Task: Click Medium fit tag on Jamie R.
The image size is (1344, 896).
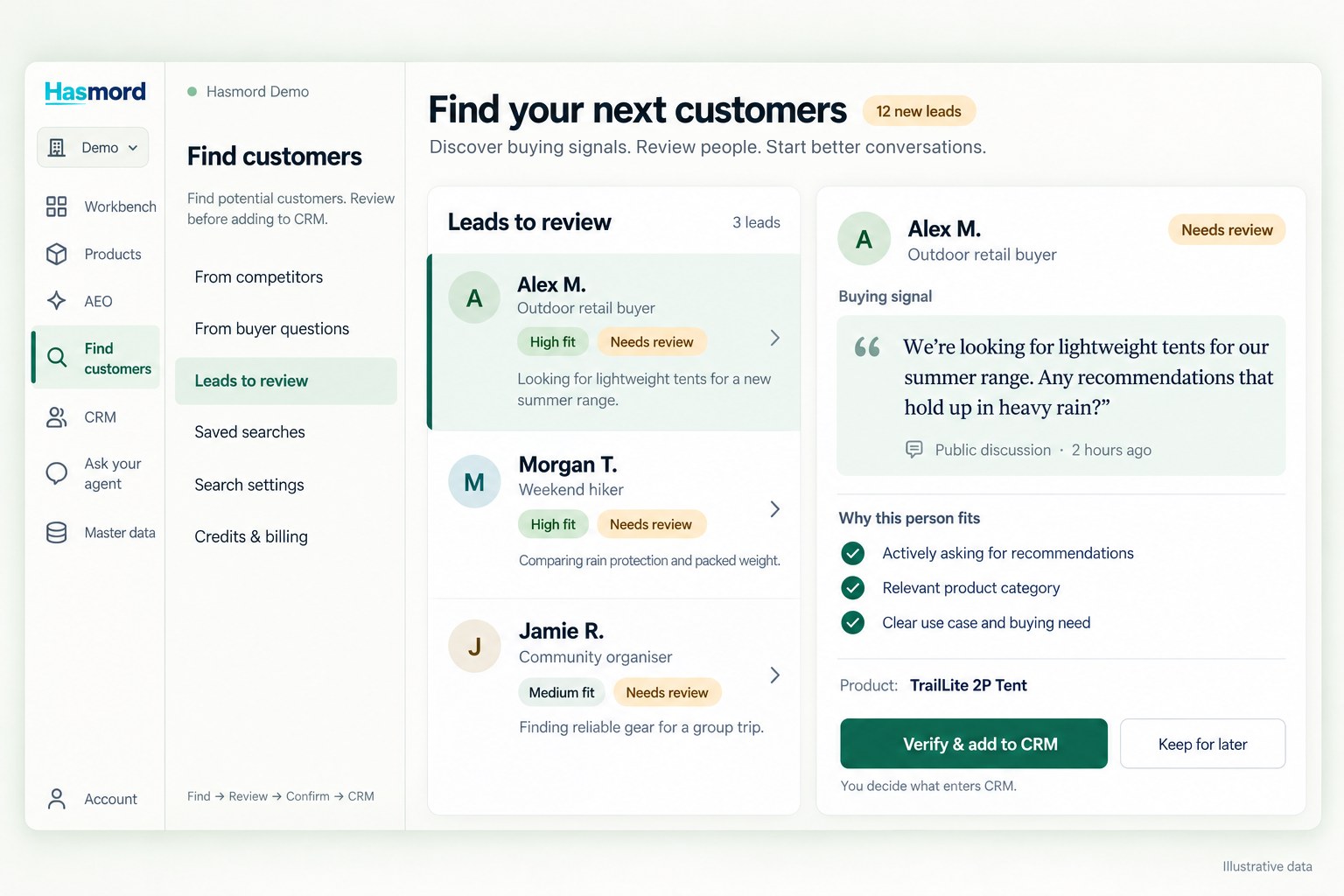Action: (562, 692)
